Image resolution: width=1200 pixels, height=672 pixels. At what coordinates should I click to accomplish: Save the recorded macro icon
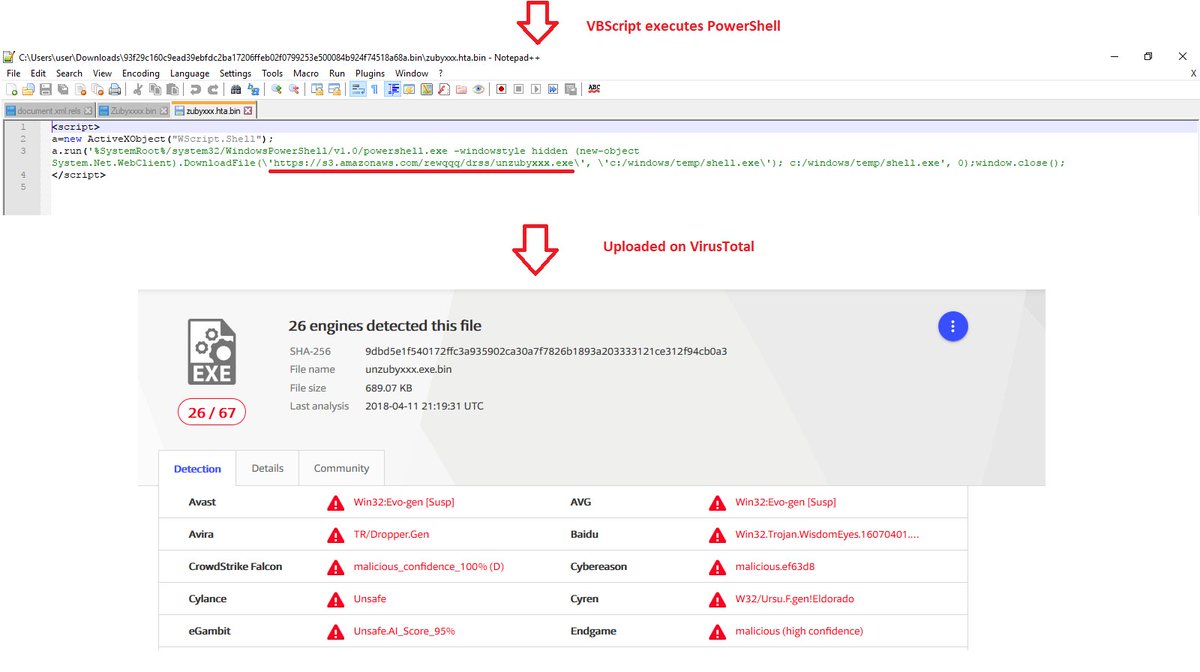click(x=570, y=89)
